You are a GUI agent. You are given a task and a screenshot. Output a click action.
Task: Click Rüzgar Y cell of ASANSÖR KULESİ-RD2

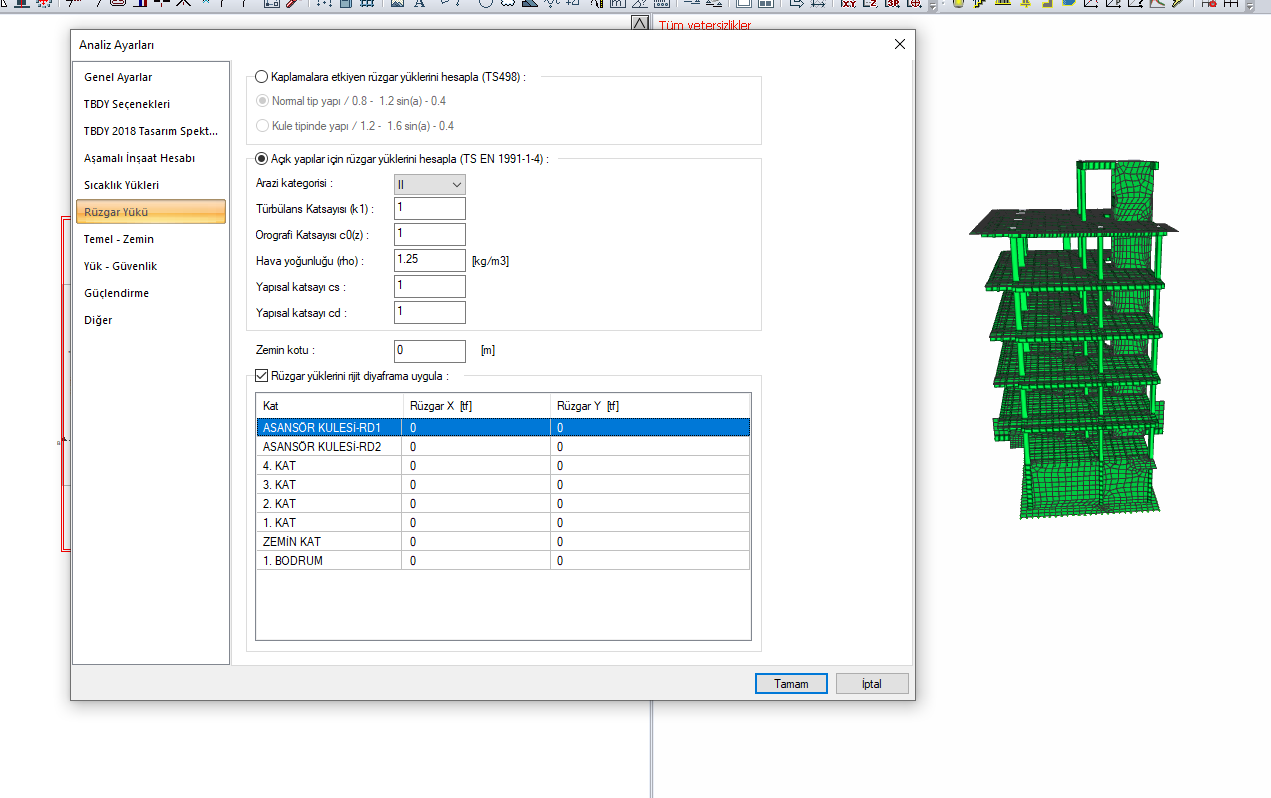coord(650,446)
